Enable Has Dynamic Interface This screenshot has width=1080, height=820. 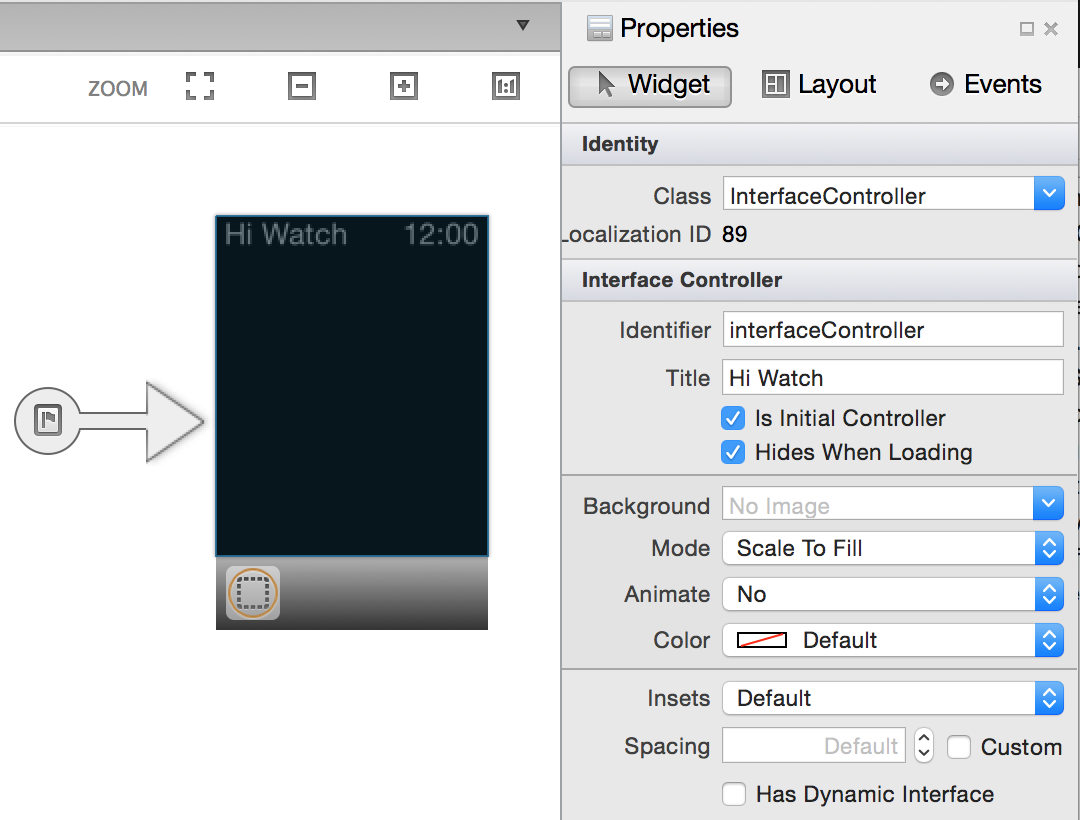(734, 794)
